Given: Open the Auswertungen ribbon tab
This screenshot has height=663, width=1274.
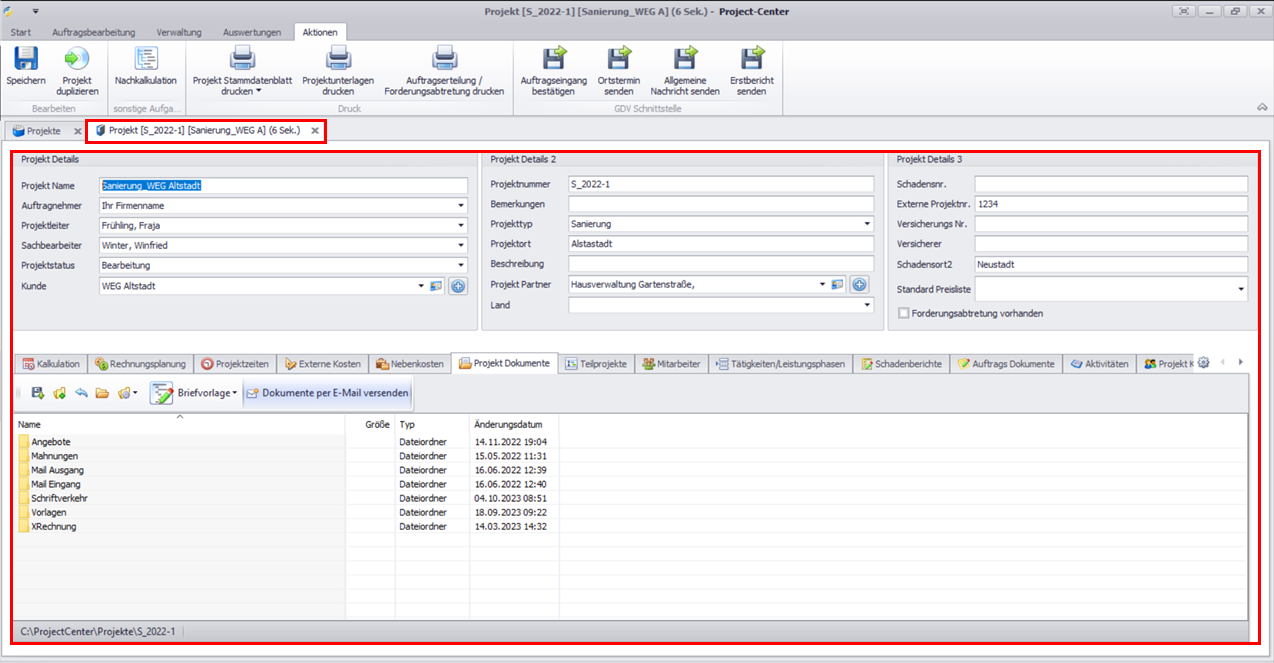Looking at the screenshot, I should click(x=252, y=32).
